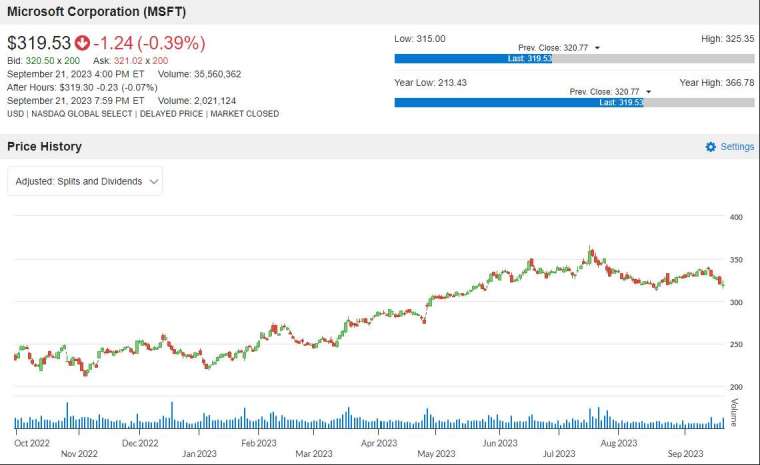Click the High: 325.35 label
Image resolution: width=760 pixels, height=465 pixels.
(x=728, y=39)
